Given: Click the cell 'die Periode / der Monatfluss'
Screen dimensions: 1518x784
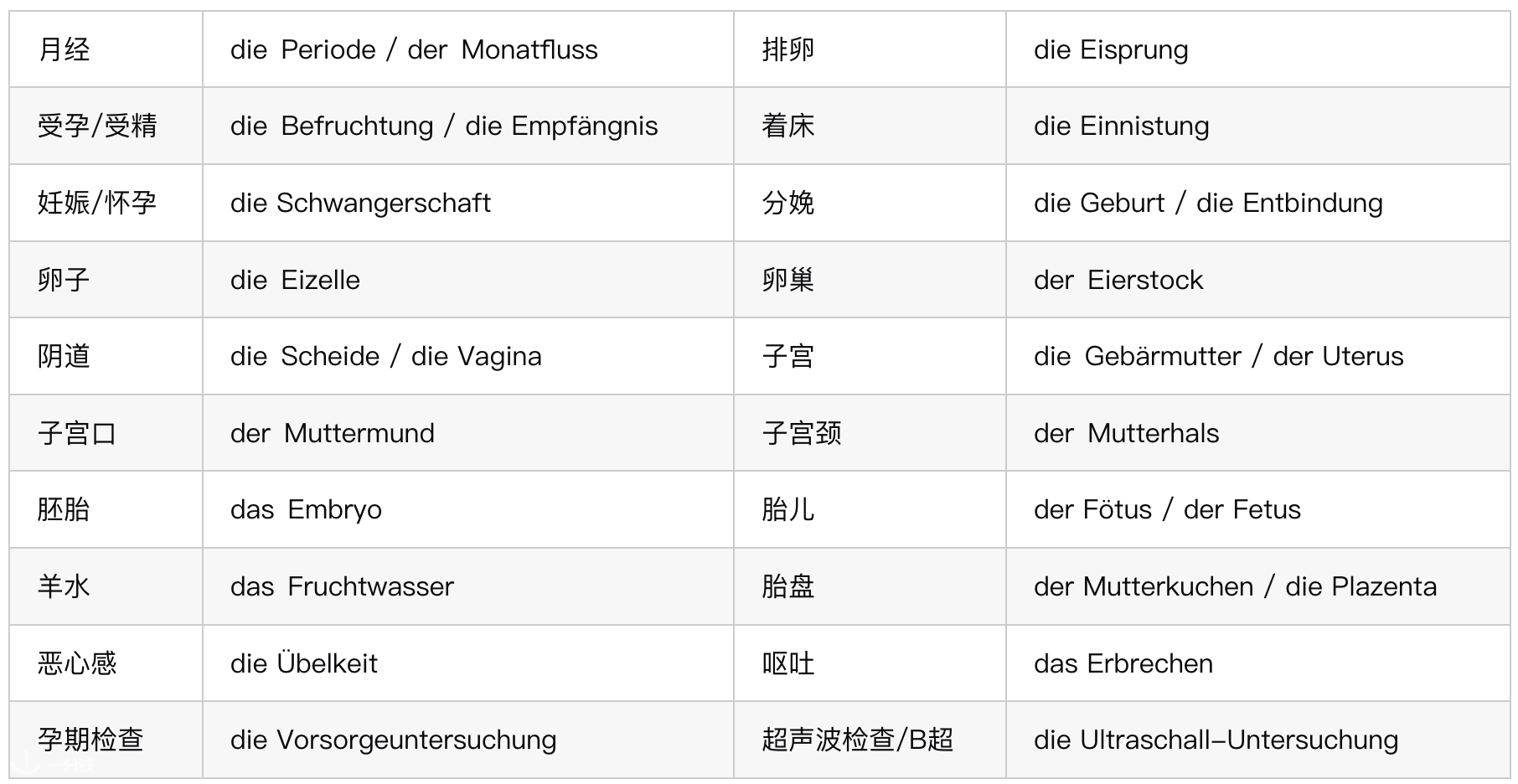Looking at the screenshot, I should coord(468,49).
